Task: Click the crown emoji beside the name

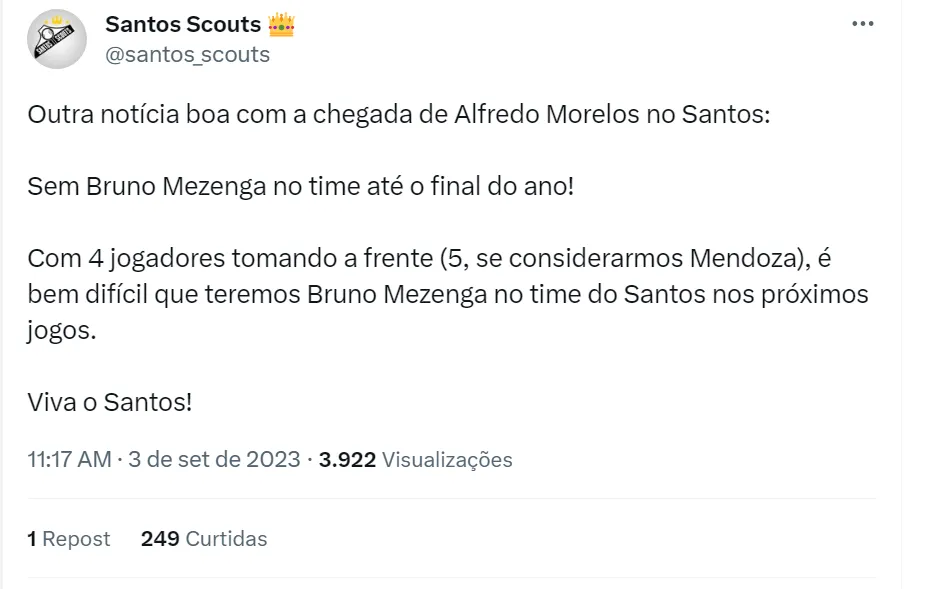Action: tap(282, 24)
